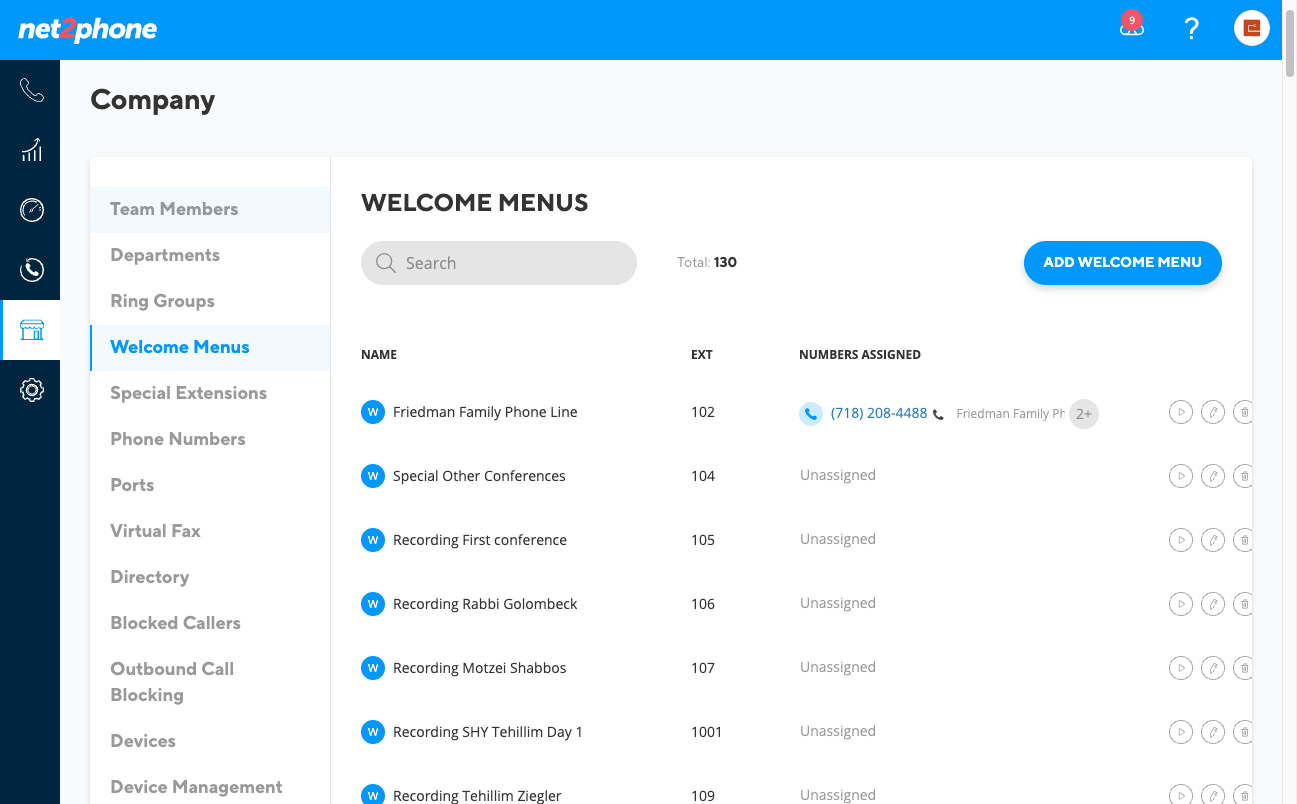The image size is (1297, 804).
Task: Open the help question mark icon
Action: [x=1191, y=29]
